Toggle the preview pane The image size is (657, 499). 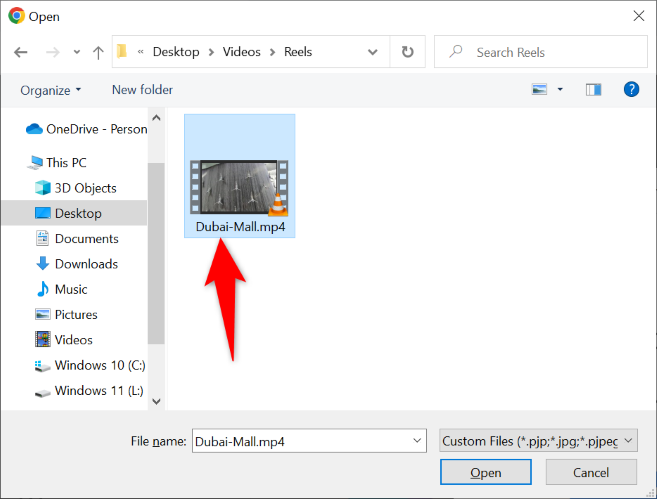pos(593,89)
